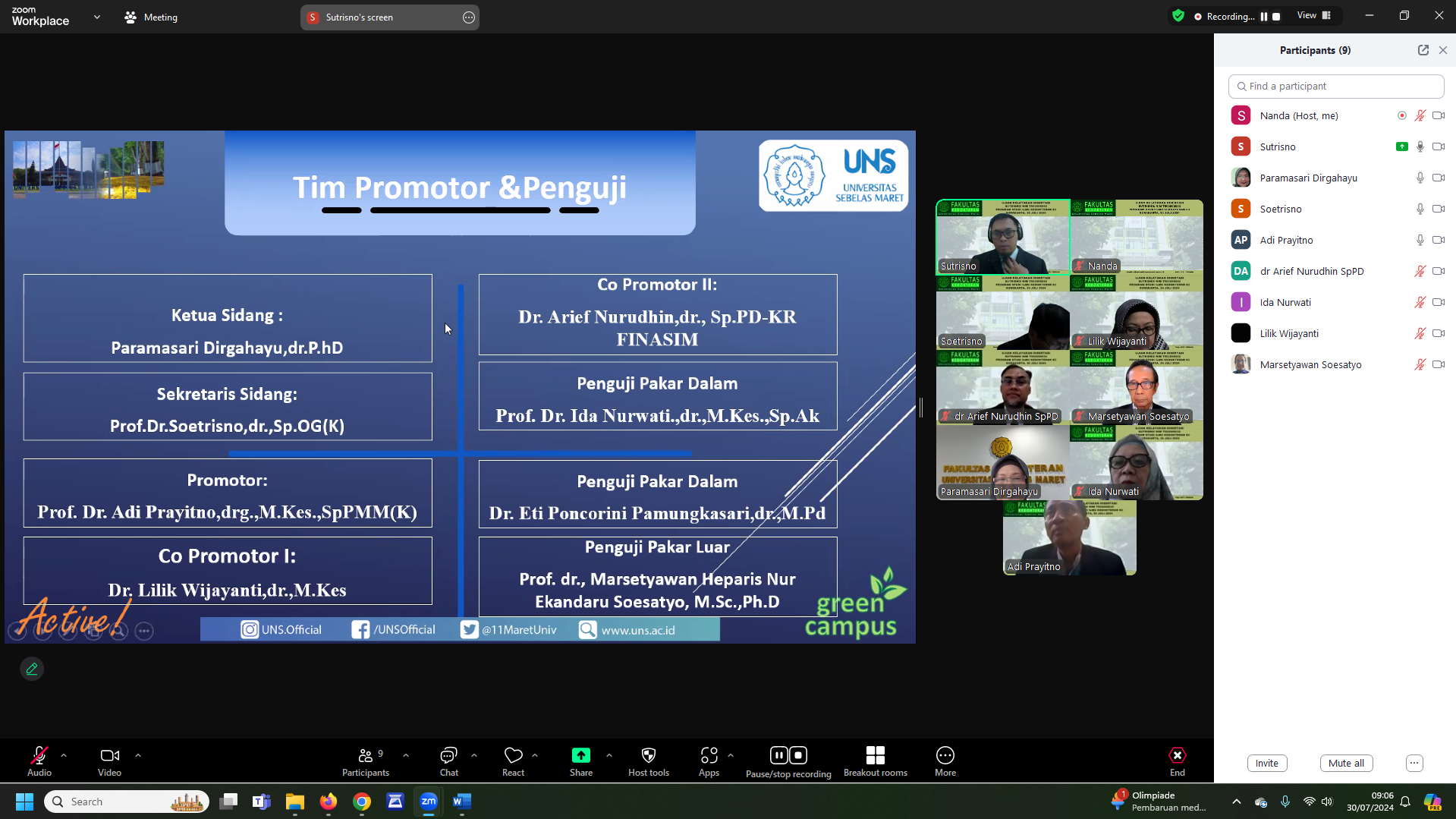1456x819 pixels.
Task: Close the Participants panel
Action: coord(1443,50)
